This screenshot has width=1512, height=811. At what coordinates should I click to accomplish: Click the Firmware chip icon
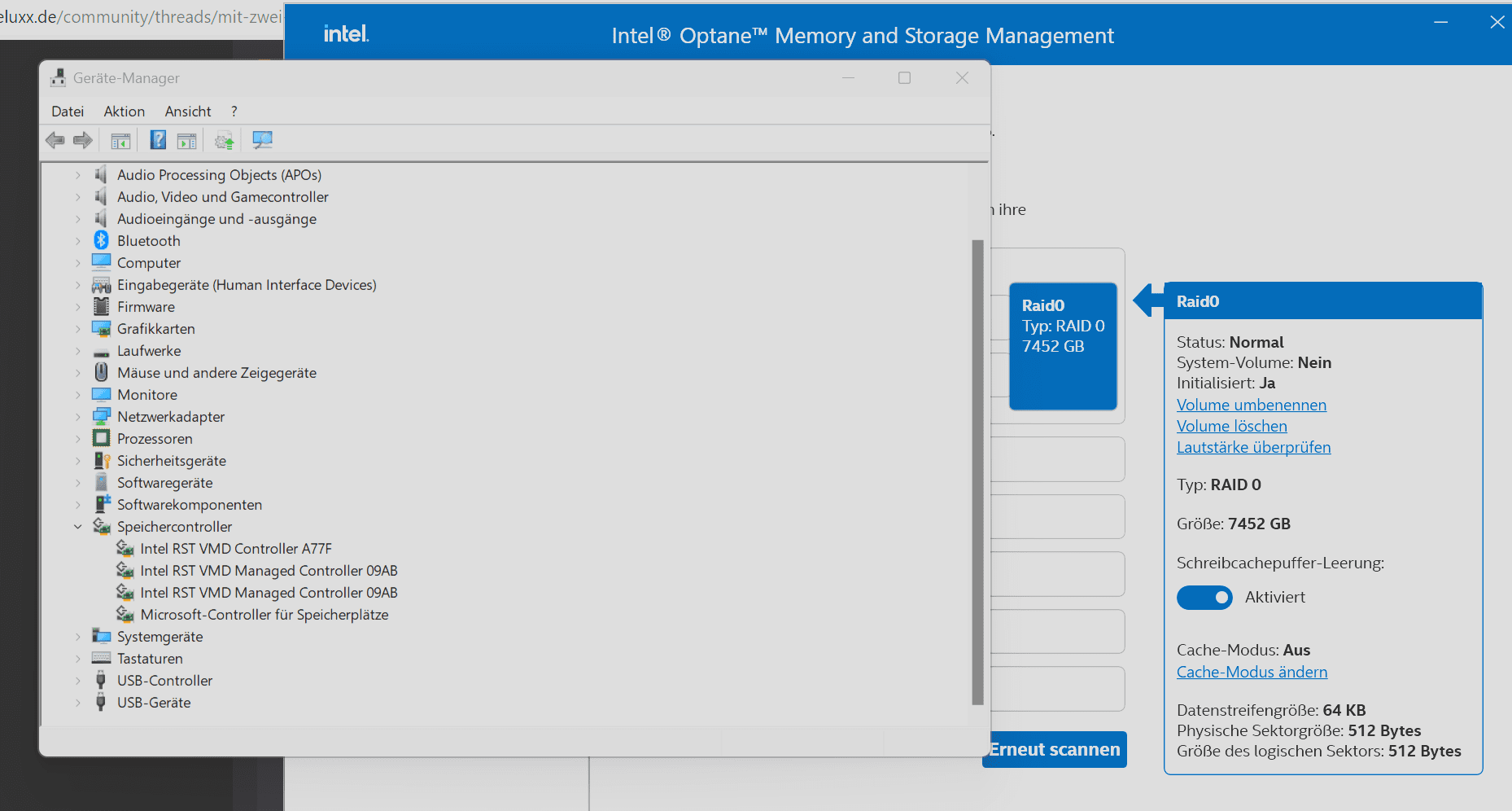click(101, 306)
